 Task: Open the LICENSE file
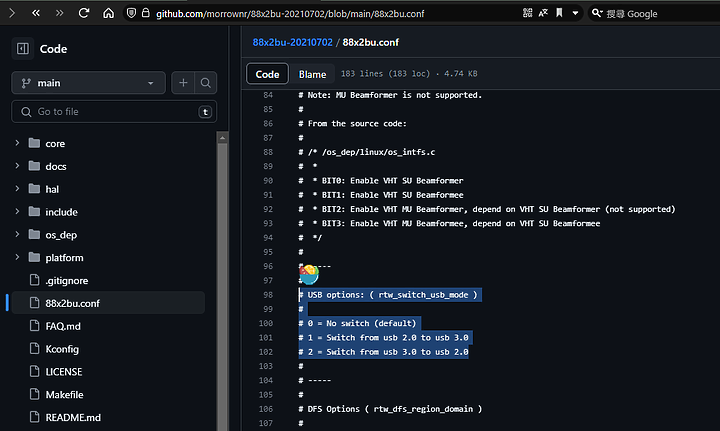coord(63,372)
